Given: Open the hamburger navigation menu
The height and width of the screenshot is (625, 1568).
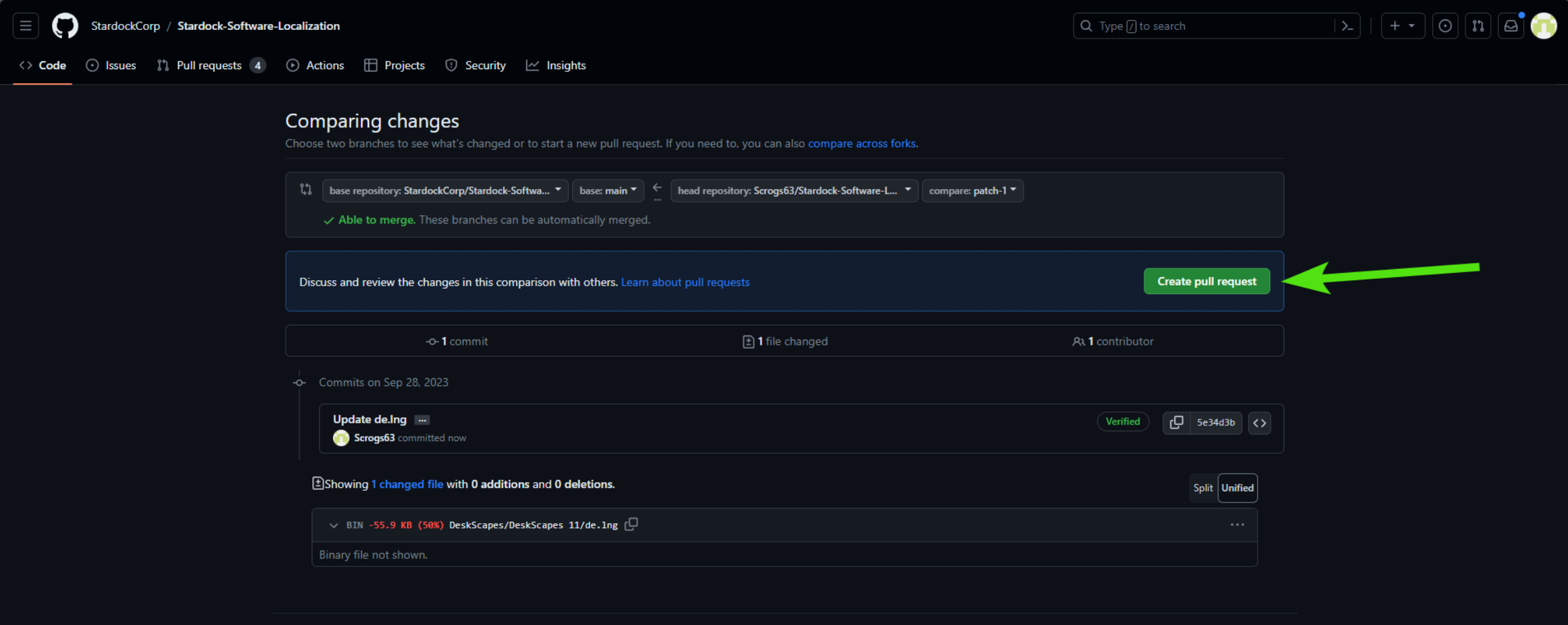Looking at the screenshot, I should [x=25, y=26].
